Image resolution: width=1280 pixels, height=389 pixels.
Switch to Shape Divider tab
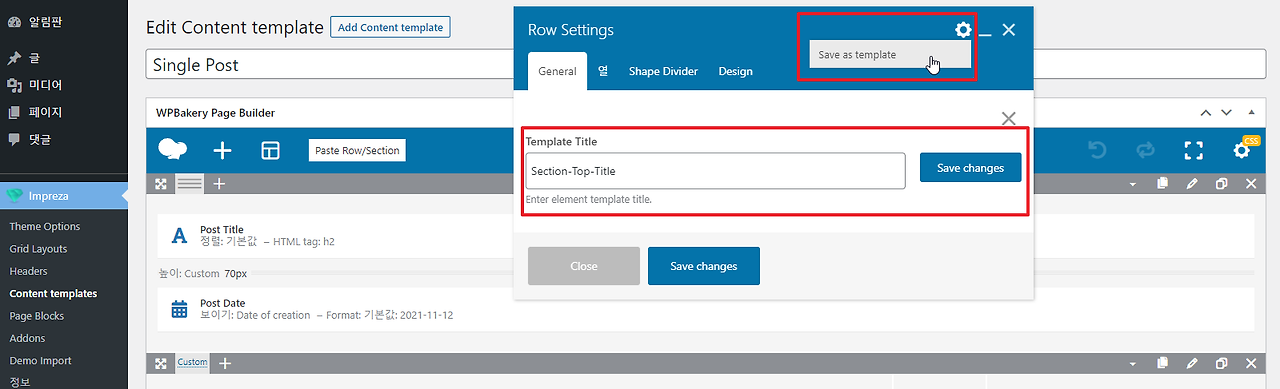[x=663, y=71]
